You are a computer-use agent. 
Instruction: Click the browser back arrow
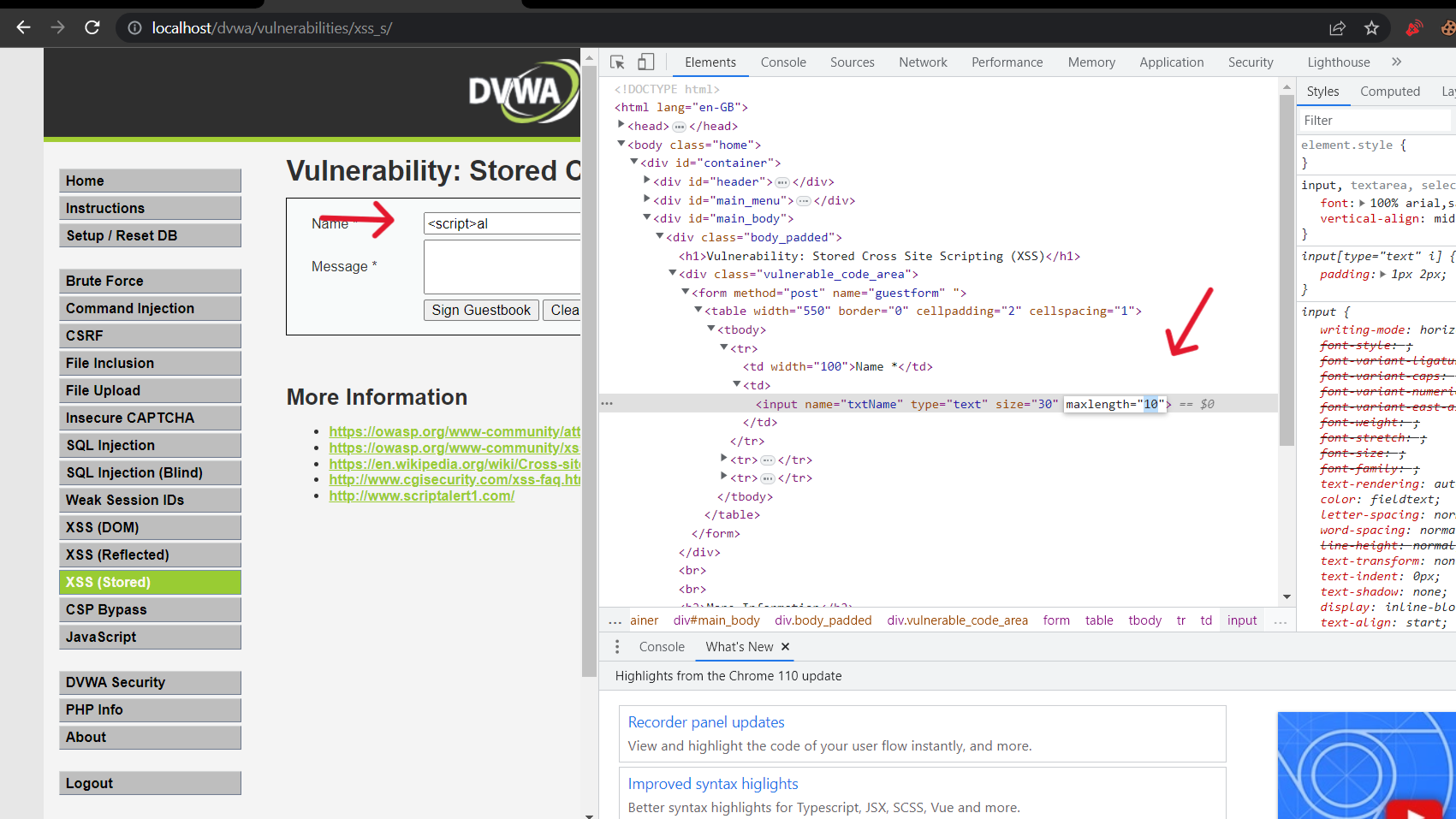(x=23, y=27)
